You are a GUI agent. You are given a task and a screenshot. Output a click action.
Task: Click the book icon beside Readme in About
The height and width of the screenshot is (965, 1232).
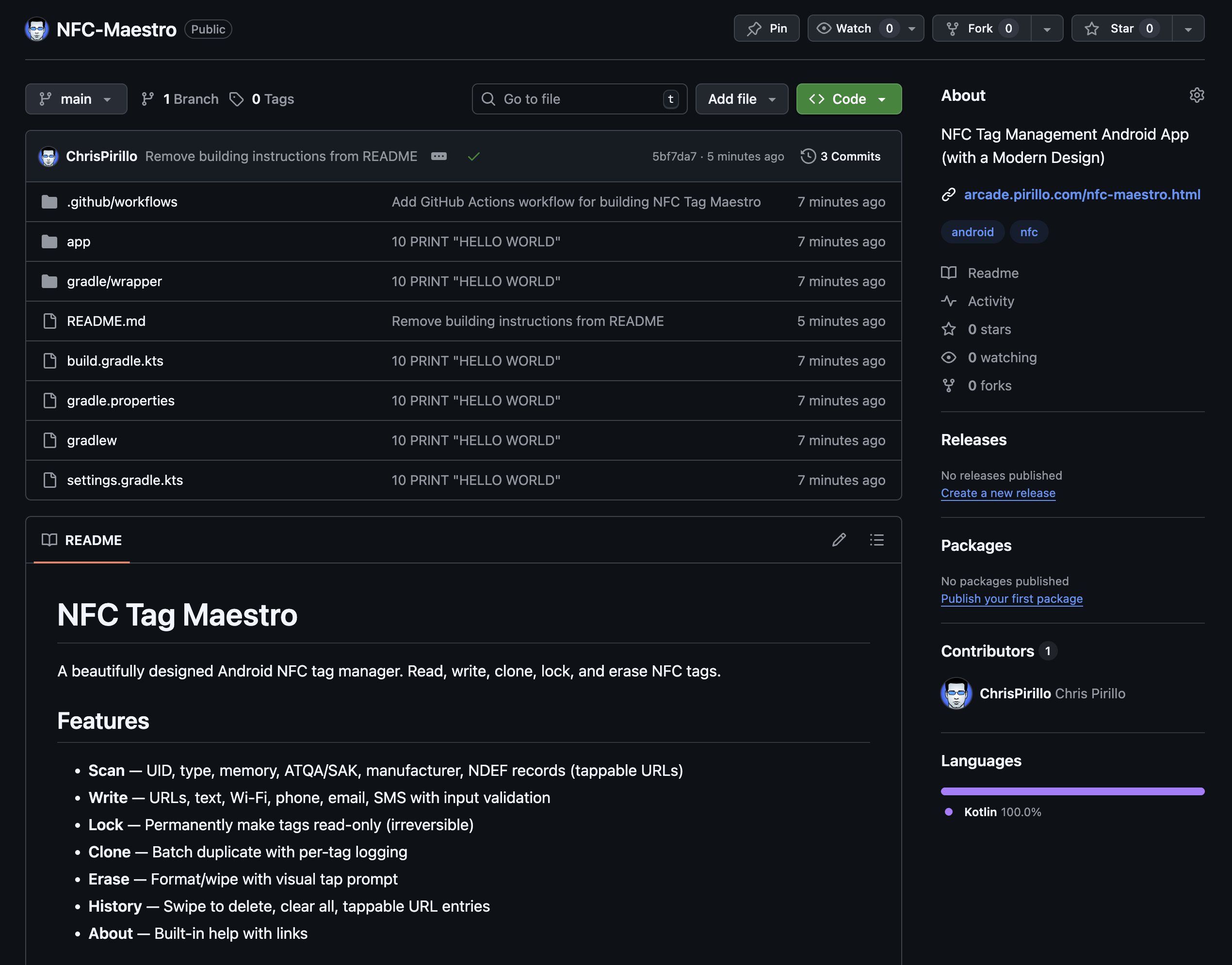[x=948, y=273]
